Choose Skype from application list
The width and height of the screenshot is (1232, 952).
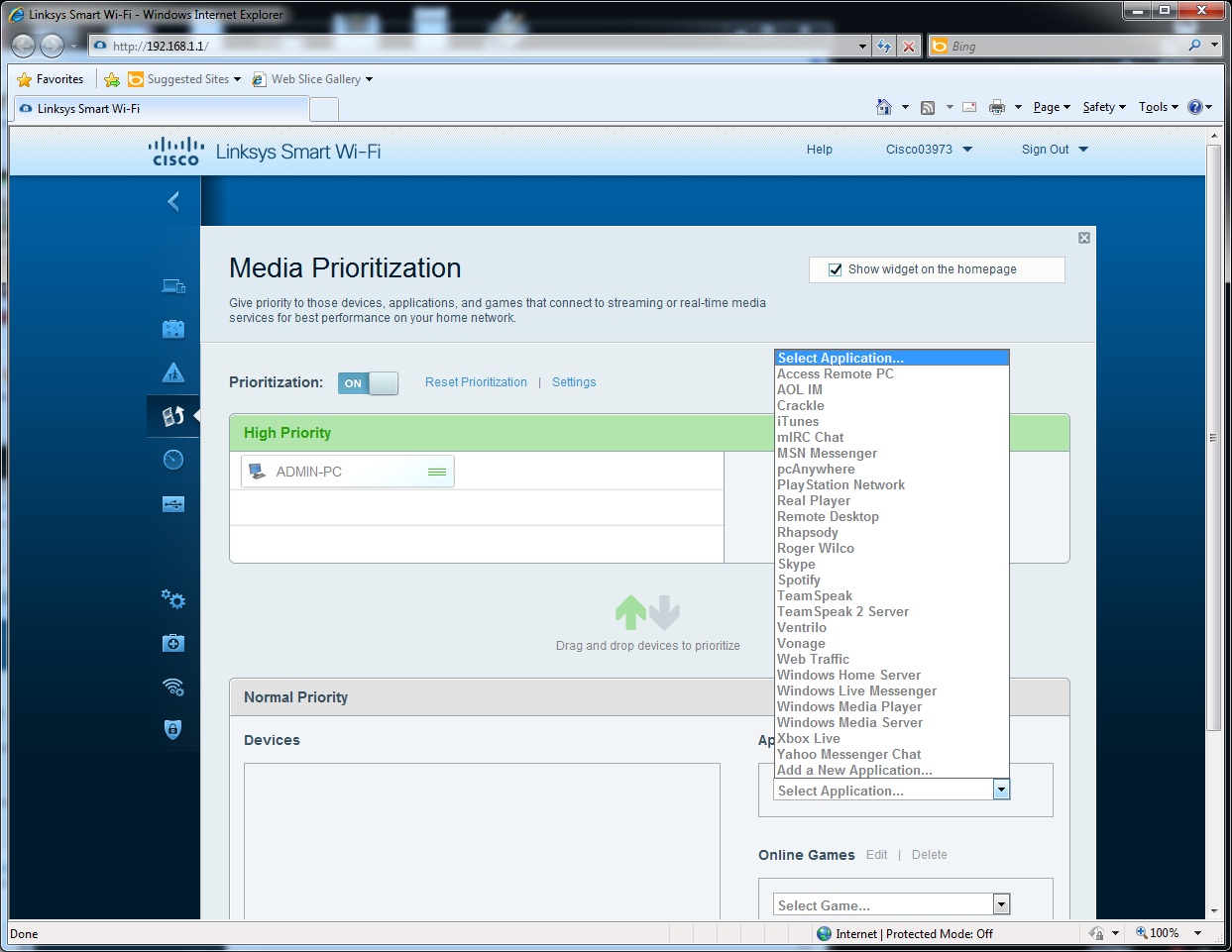pyautogui.click(x=891, y=564)
